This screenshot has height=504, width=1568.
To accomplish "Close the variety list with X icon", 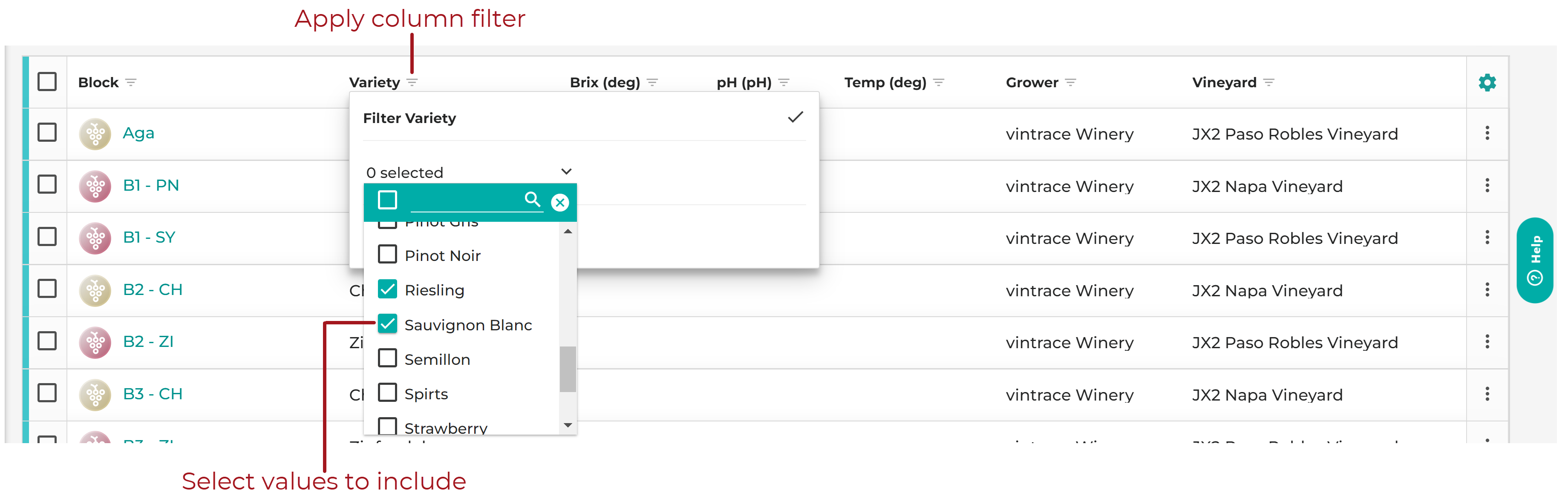I will [559, 203].
